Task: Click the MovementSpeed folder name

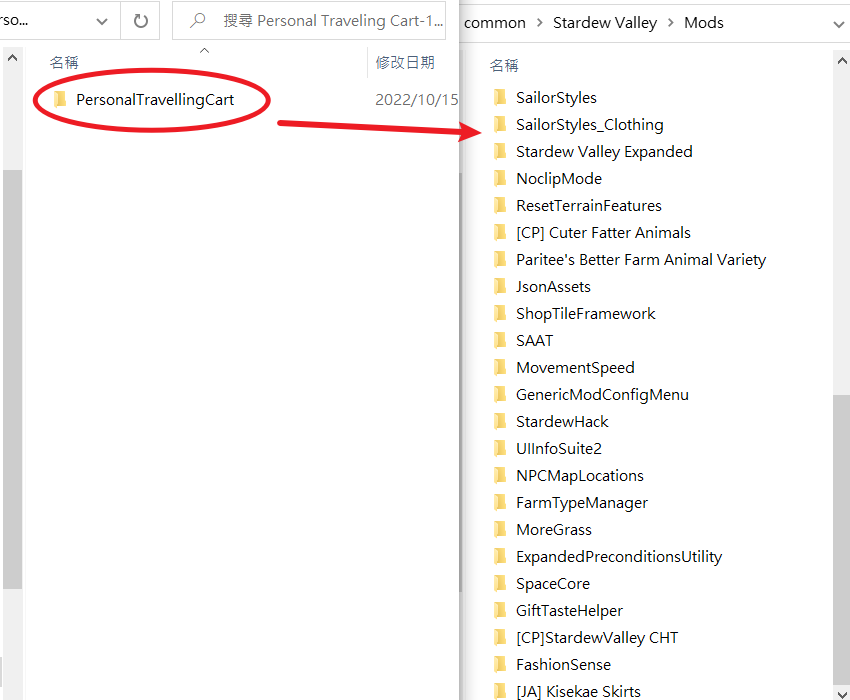Action: click(x=575, y=368)
